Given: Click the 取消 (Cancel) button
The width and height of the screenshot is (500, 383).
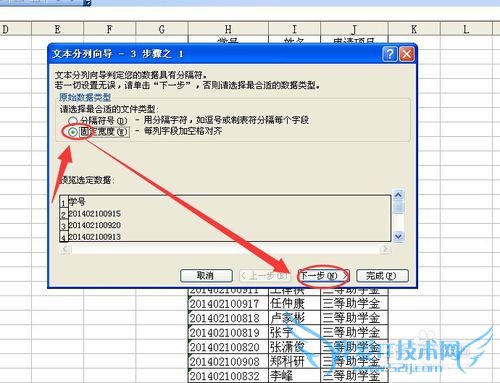Looking at the screenshot, I should pos(206,276).
